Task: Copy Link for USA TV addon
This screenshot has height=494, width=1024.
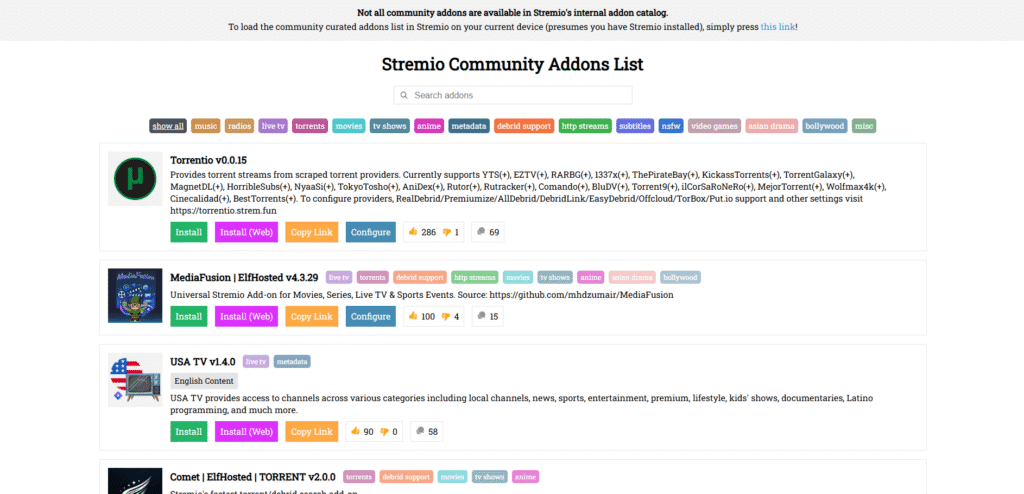Action: [312, 432]
